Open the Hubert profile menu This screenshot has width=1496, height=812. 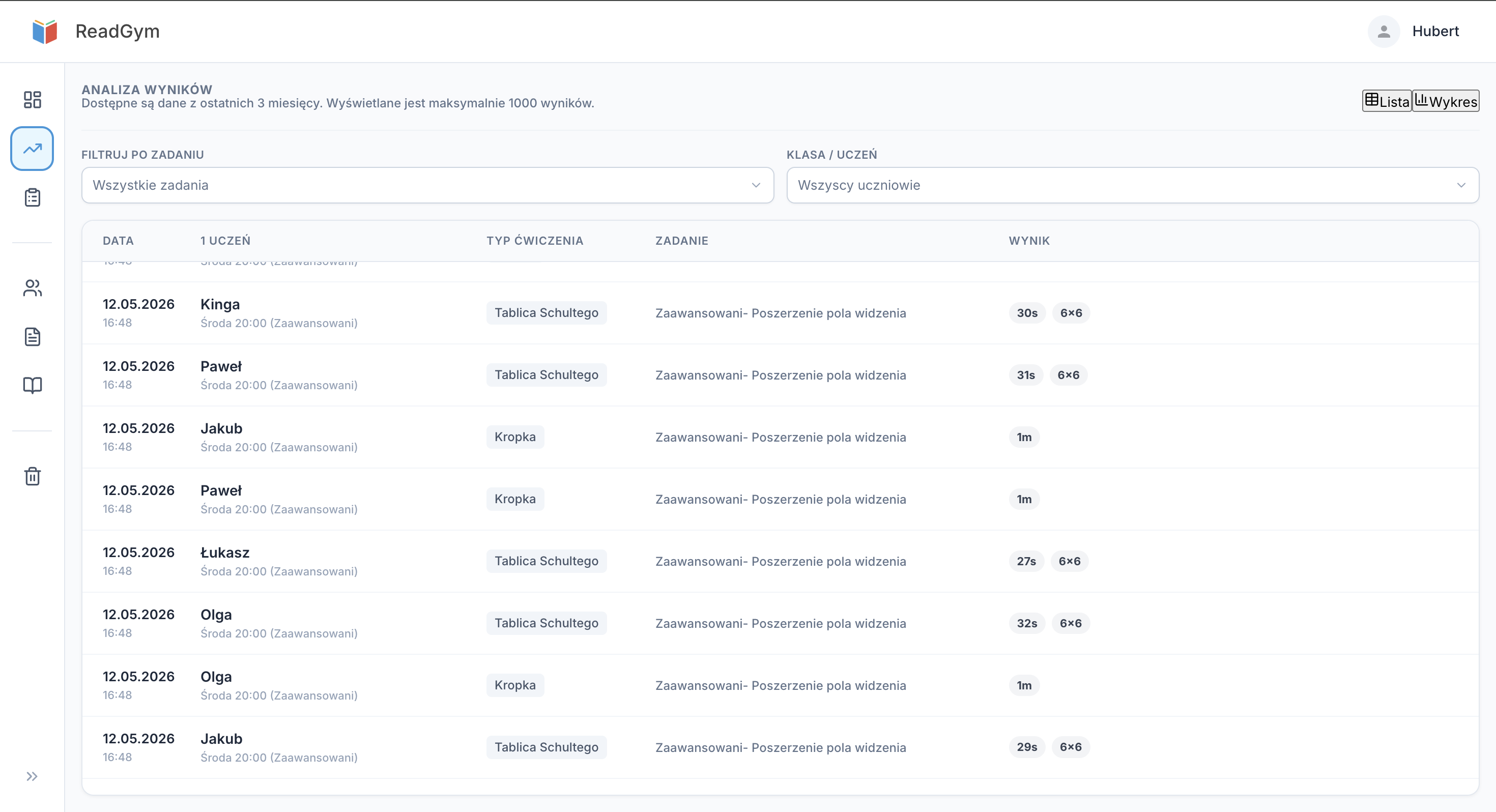[x=1414, y=32]
